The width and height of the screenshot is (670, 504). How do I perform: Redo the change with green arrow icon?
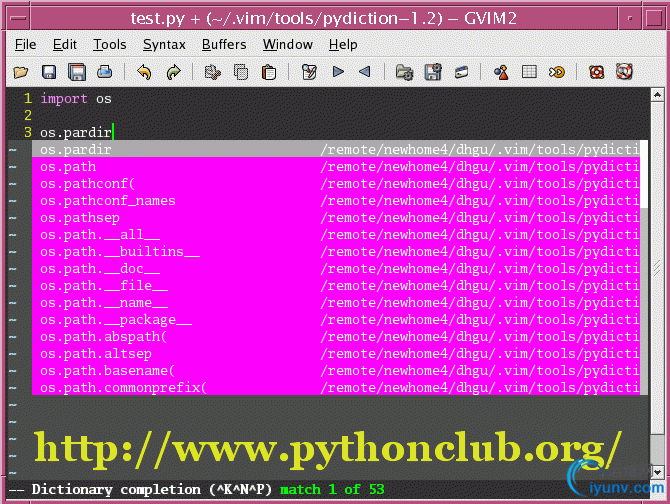tap(173, 72)
